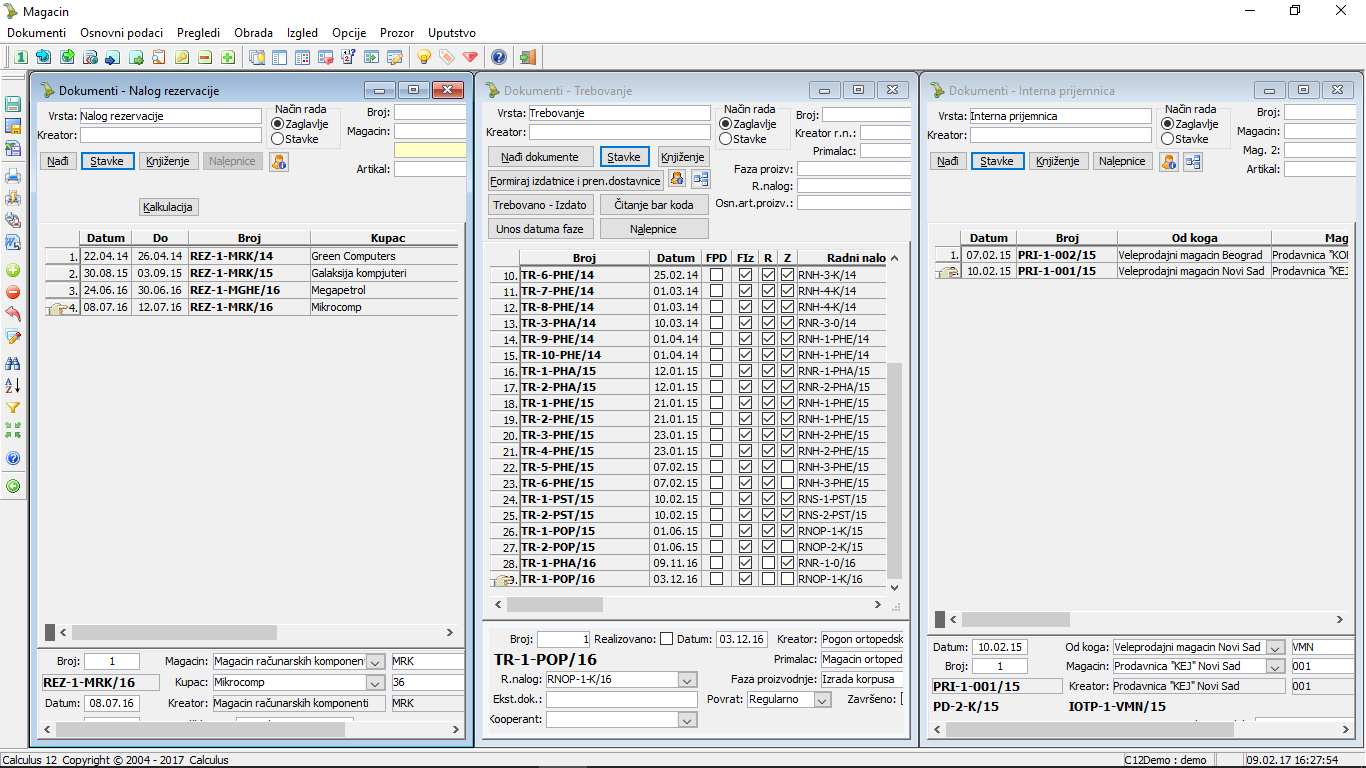Open the Kupac combo box showing Mikrocomp
The width and height of the screenshot is (1366, 768).
pos(375,682)
